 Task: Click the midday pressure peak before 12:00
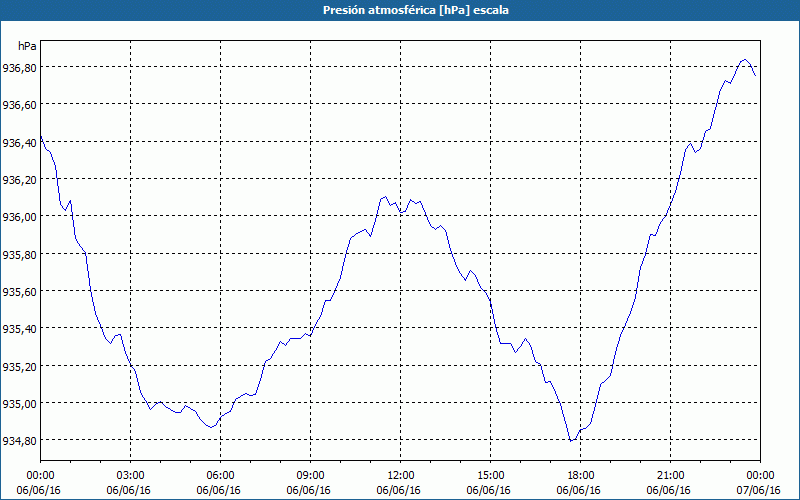click(x=385, y=196)
